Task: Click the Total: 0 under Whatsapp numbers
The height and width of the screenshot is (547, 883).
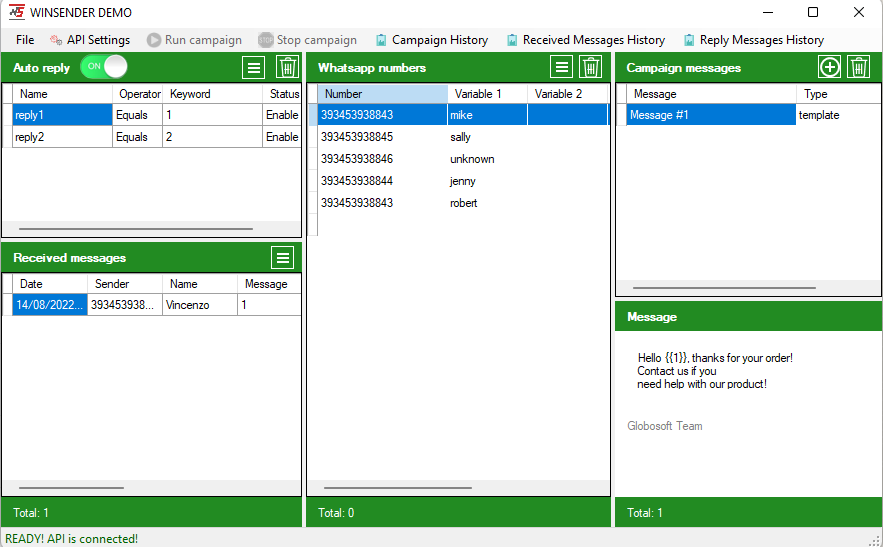Action: pyautogui.click(x=336, y=513)
